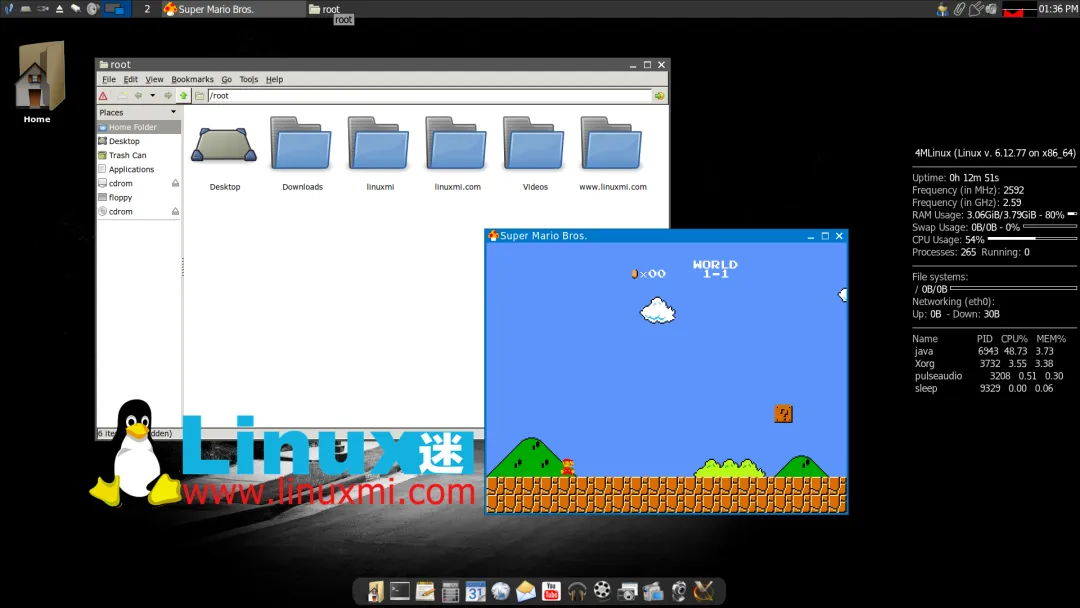Open the camcorder screen recorder dock icon

653,591
